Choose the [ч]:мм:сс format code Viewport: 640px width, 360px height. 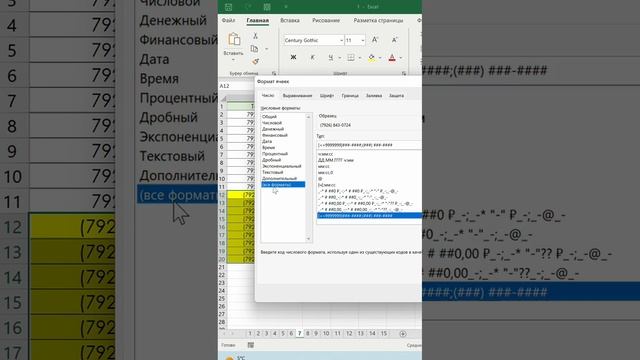[327, 185]
